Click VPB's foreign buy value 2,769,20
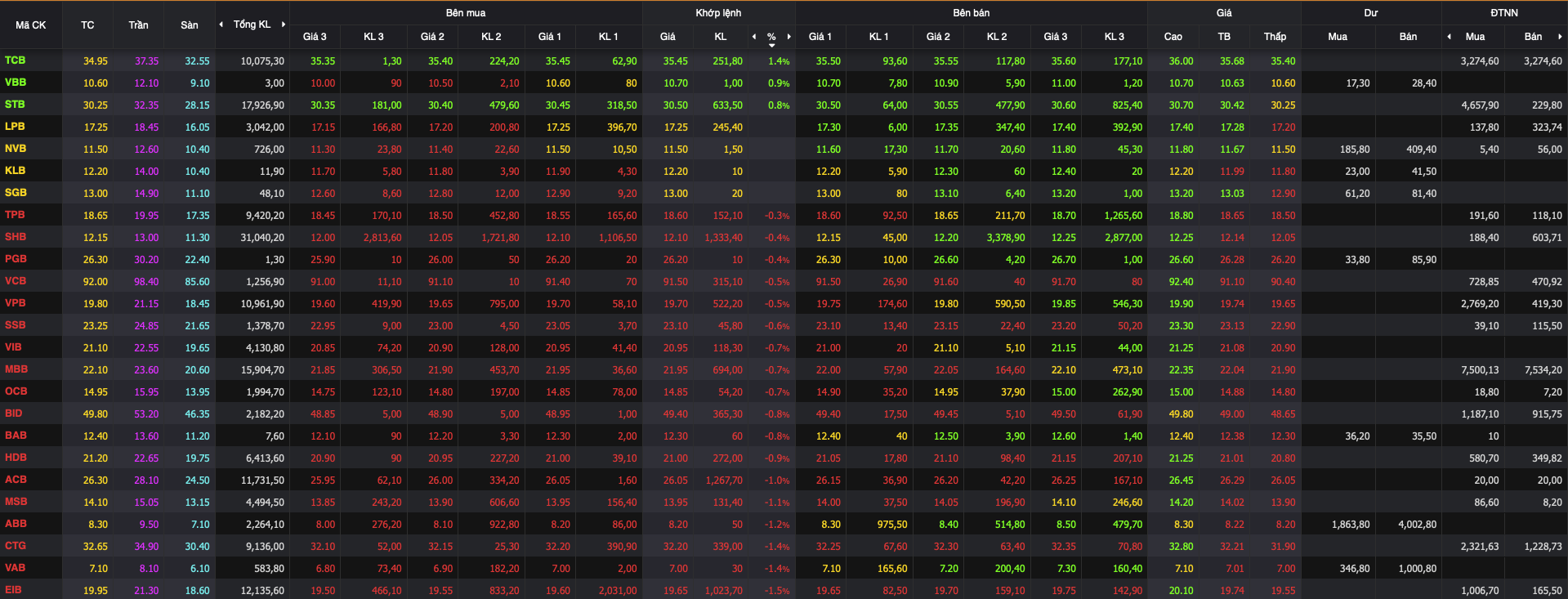 [1480, 304]
